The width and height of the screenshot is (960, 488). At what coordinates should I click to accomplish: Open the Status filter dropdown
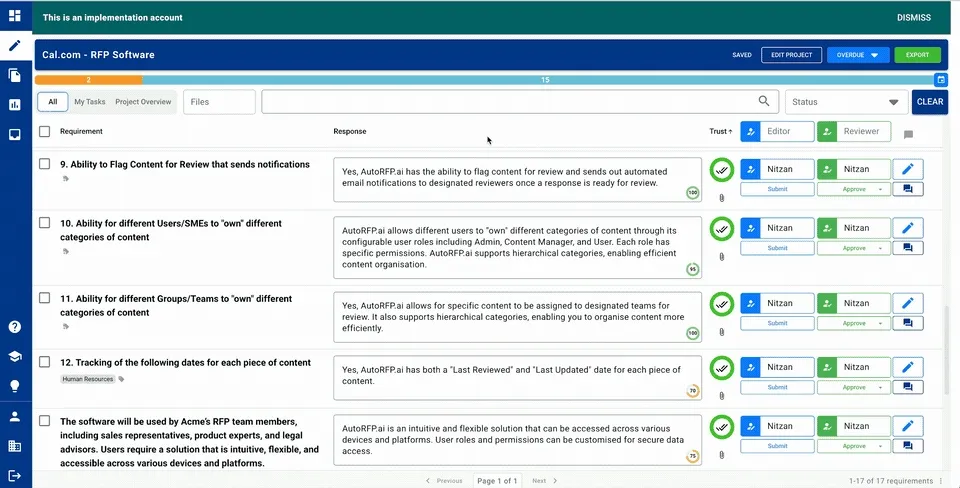coord(846,102)
